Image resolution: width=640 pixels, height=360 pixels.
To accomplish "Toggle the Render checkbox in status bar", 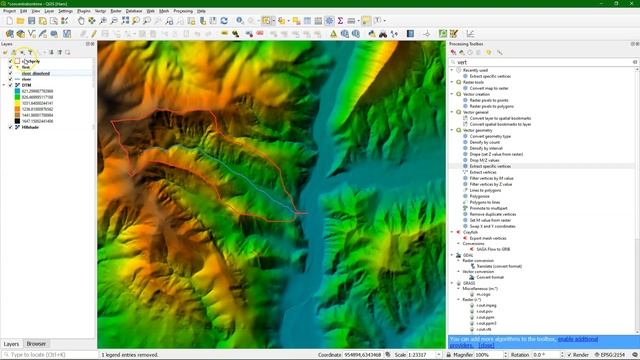I will coord(569,355).
